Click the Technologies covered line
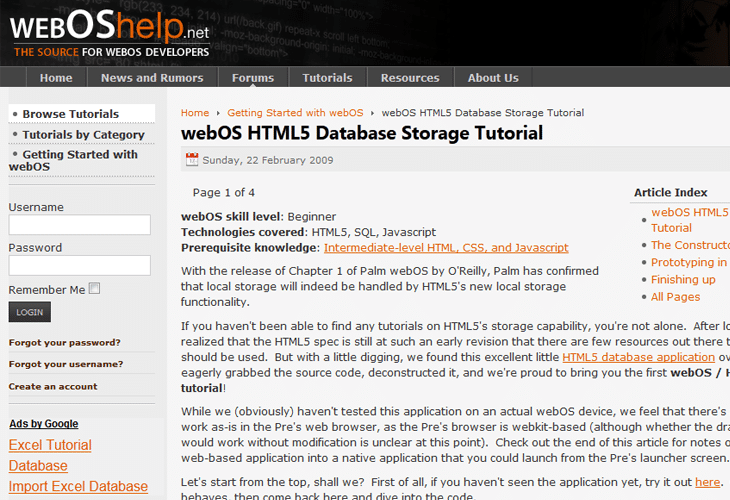The height and width of the screenshot is (500, 730). [308, 232]
